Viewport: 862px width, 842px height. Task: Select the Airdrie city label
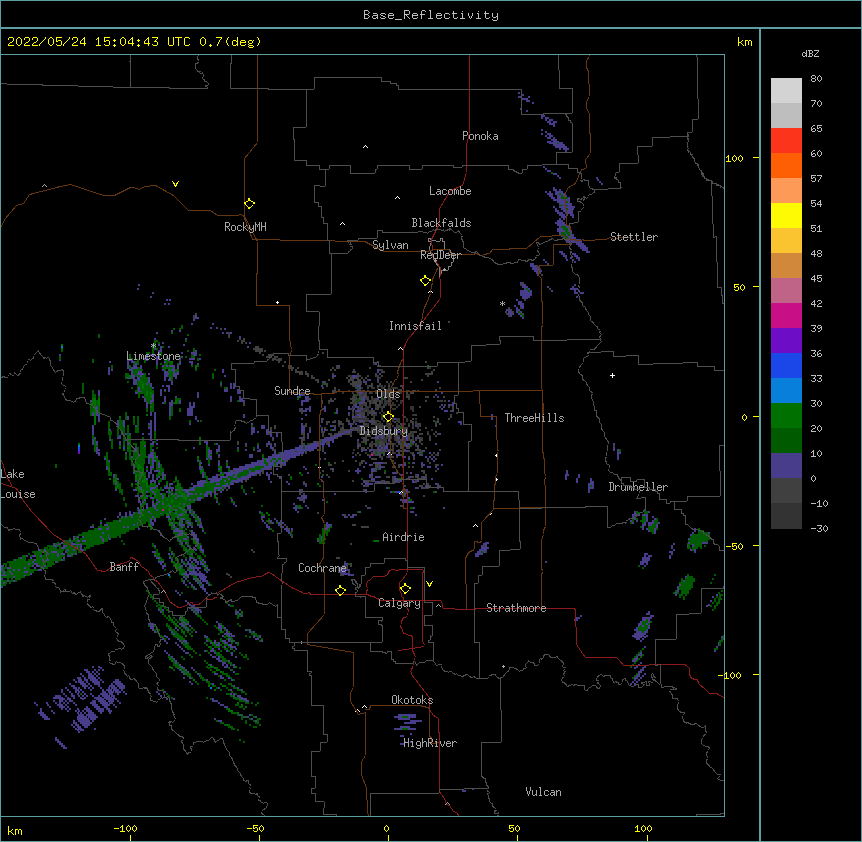404,538
